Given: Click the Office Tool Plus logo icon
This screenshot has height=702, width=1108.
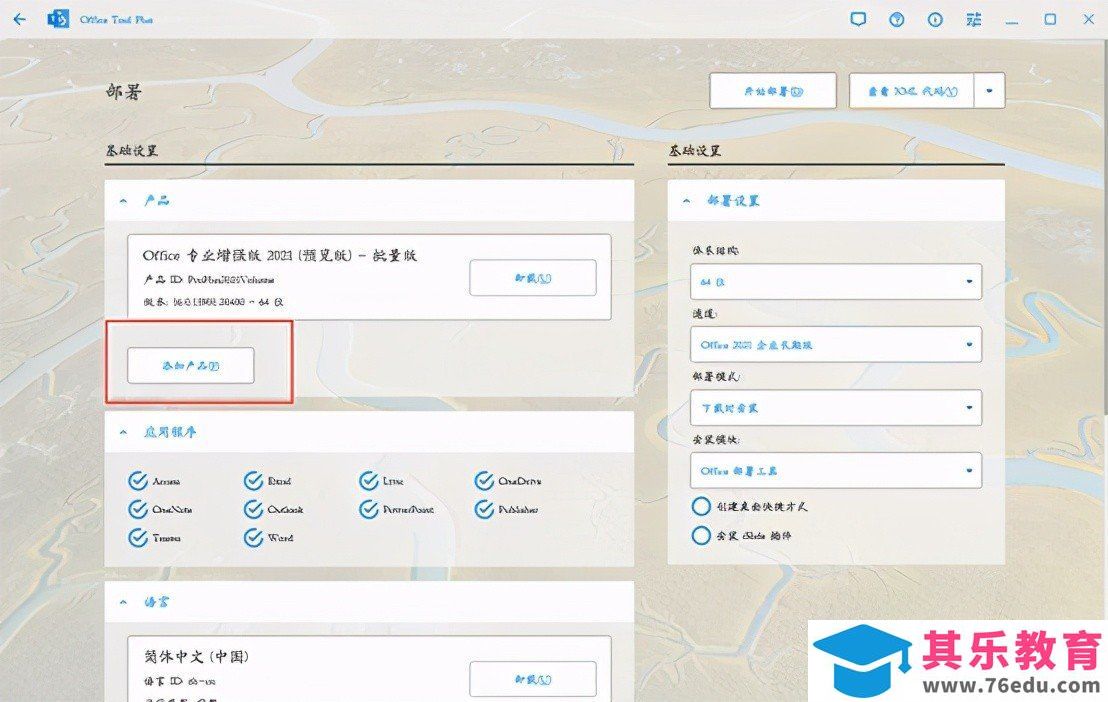Looking at the screenshot, I should pyautogui.click(x=58, y=19).
